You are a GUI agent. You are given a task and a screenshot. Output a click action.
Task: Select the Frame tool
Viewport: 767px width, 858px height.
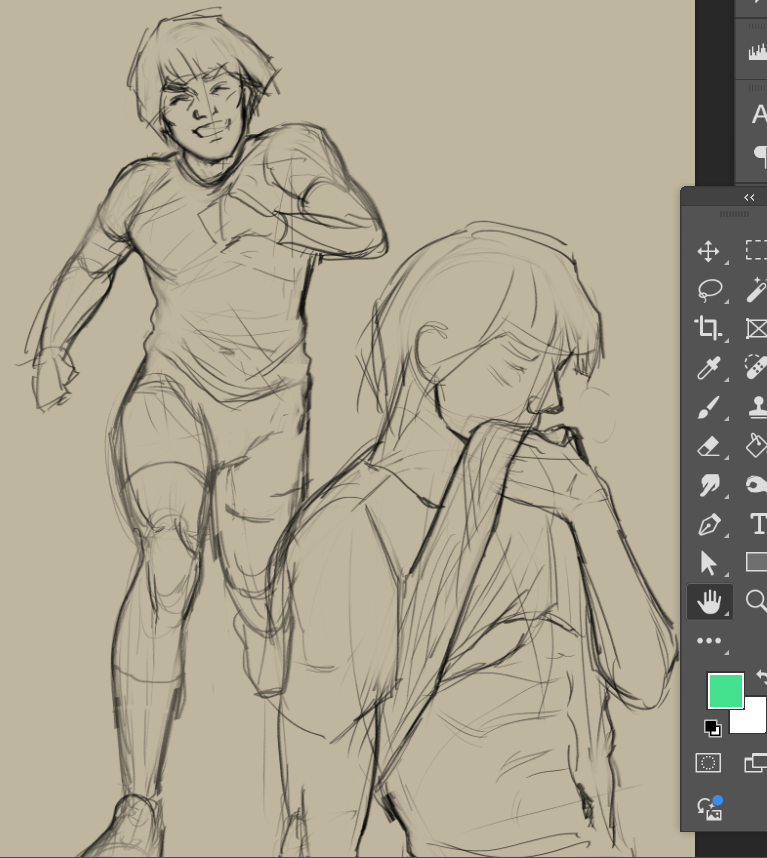pyautogui.click(x=757, y=328)
